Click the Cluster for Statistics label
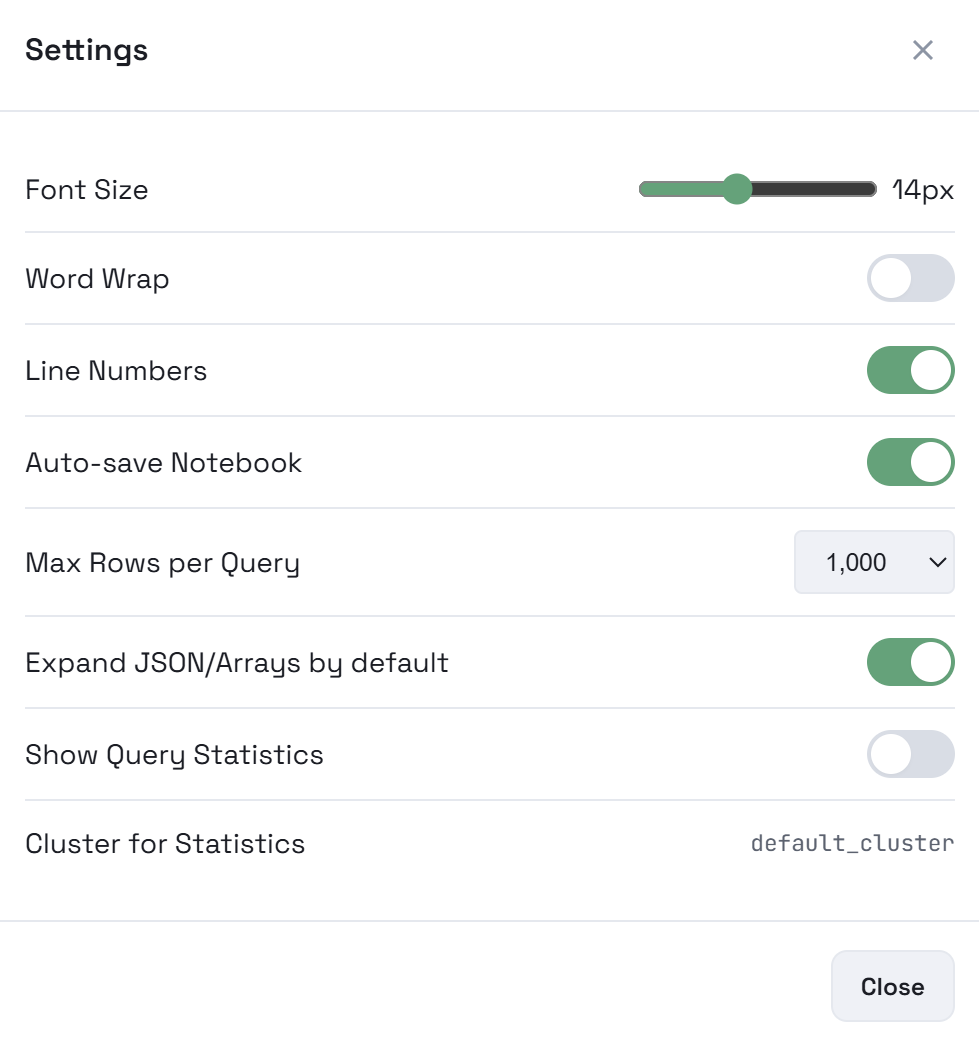Viewport: 979px width, 1041px height. (165, 844)
